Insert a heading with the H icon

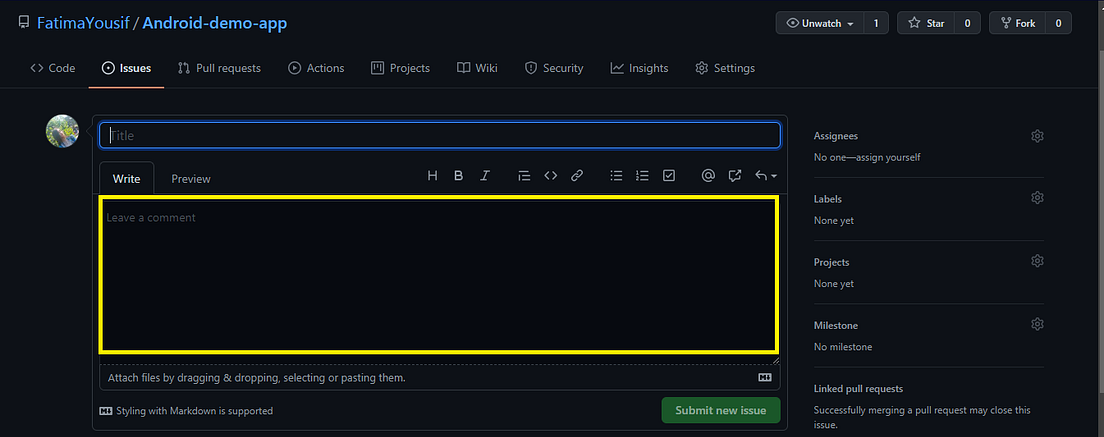click(432, 176)
